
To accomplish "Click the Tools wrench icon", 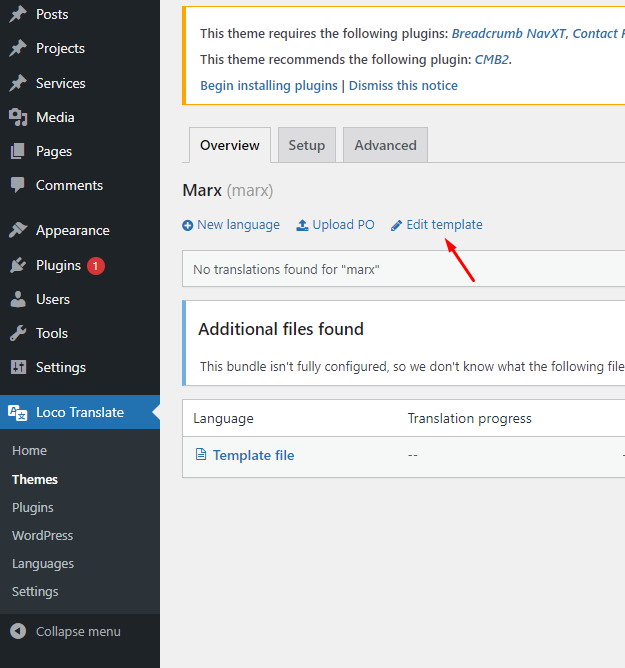I will (x=18, y=334).
